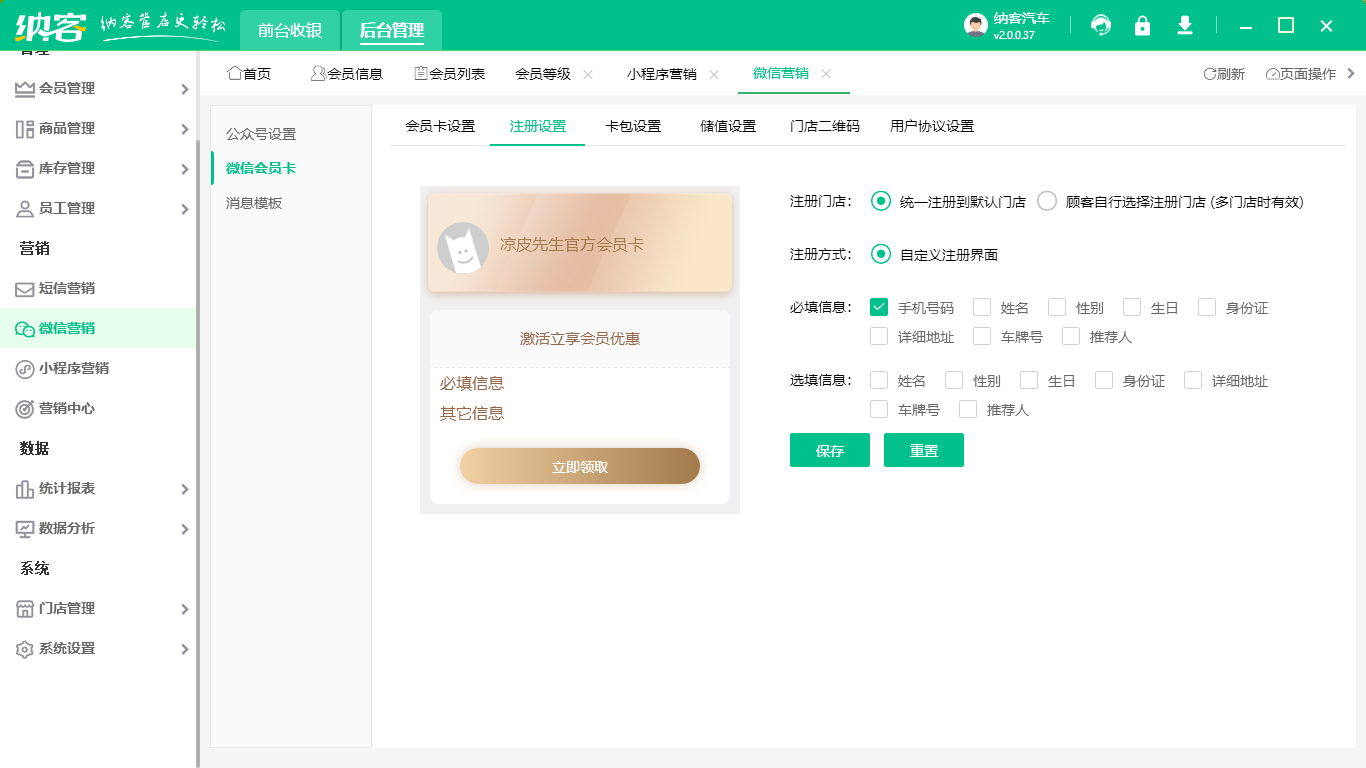Close the 会员等级 tab
This screenshot has width=1366, height=768.
click(588, 73)
